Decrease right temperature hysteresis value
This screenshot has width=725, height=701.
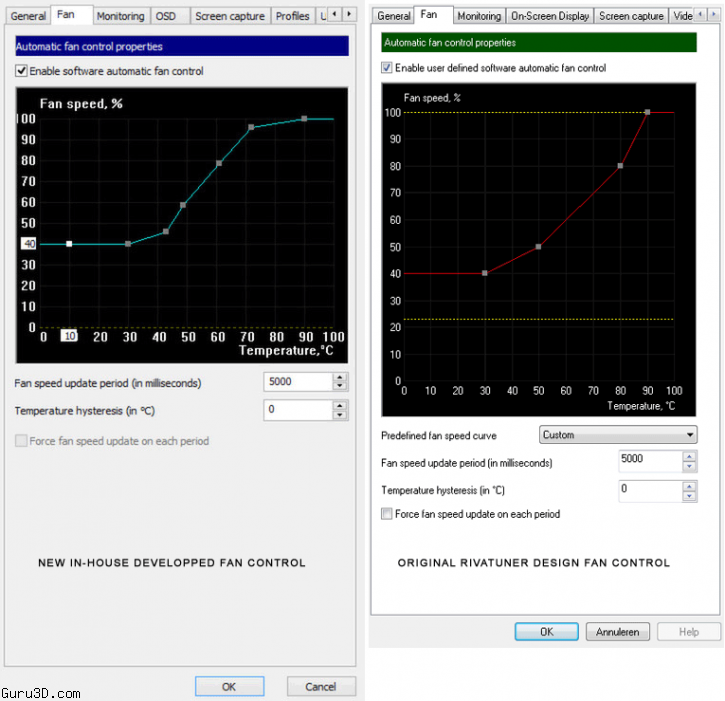point(689,496)
